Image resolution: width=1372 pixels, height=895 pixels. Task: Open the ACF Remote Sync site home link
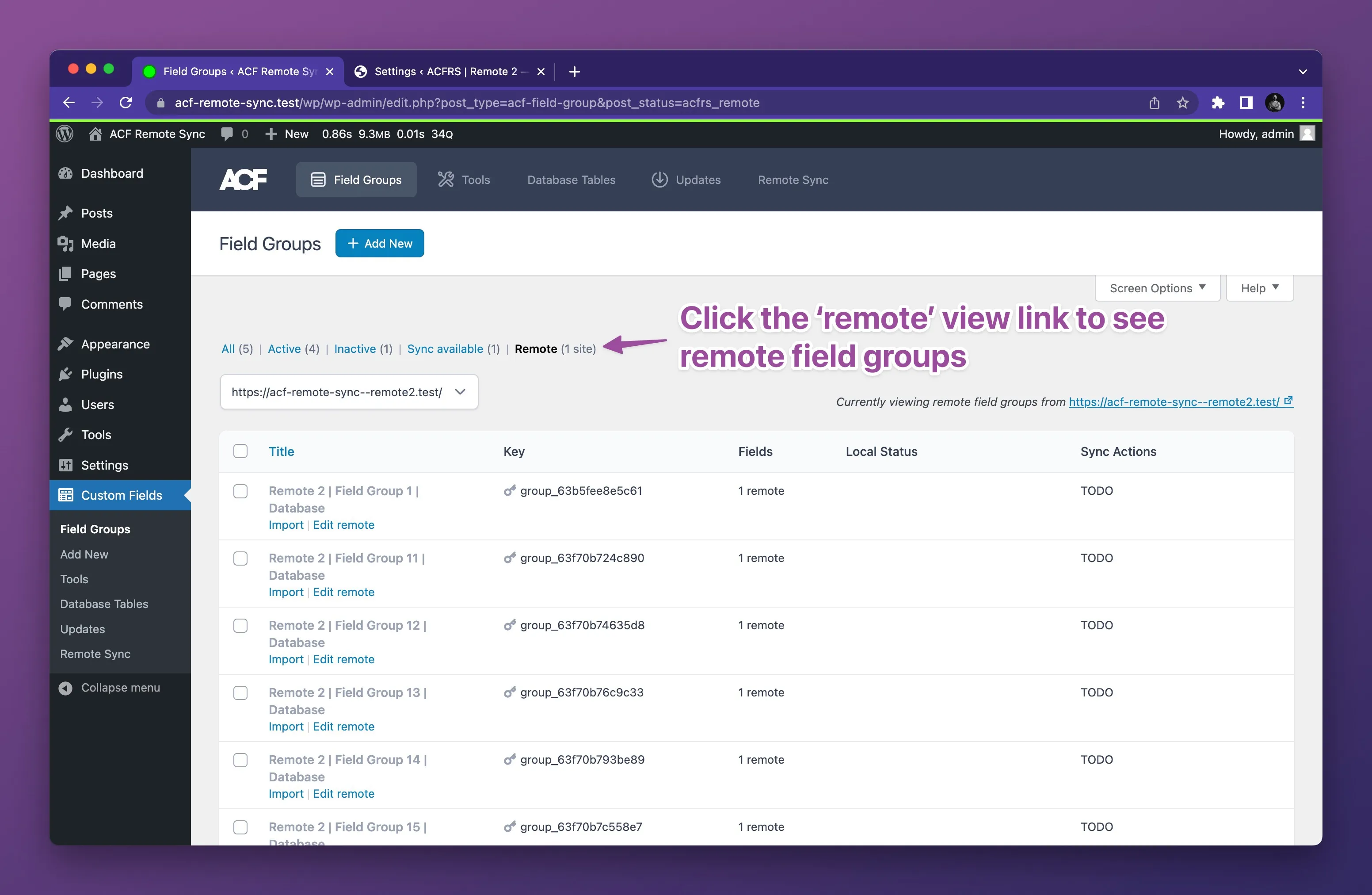[x=147, y=134]
